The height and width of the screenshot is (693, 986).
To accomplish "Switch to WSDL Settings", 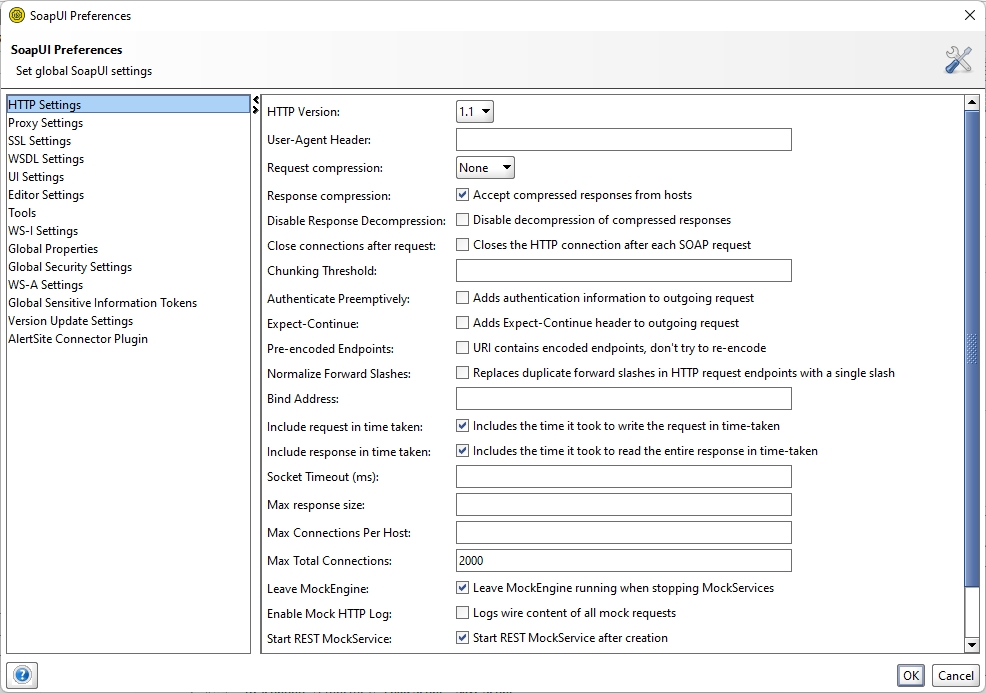I will (128, 158).
